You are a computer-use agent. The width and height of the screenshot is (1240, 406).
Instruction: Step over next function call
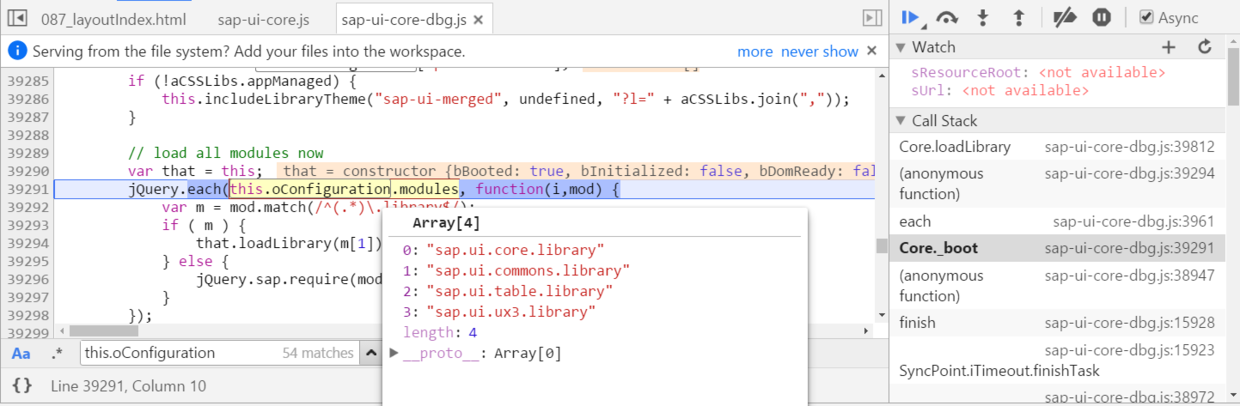947,17
